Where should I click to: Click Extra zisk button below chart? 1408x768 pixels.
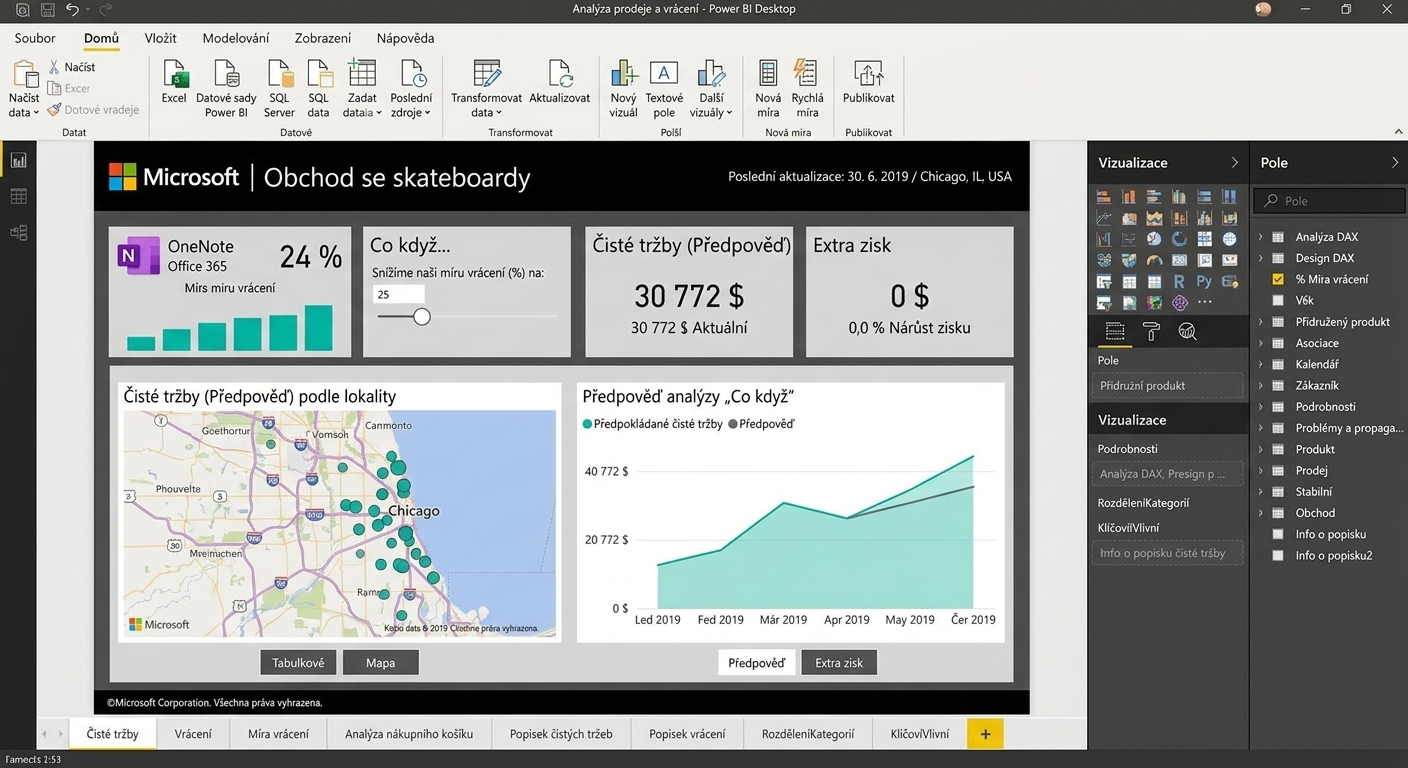[839, 662]
